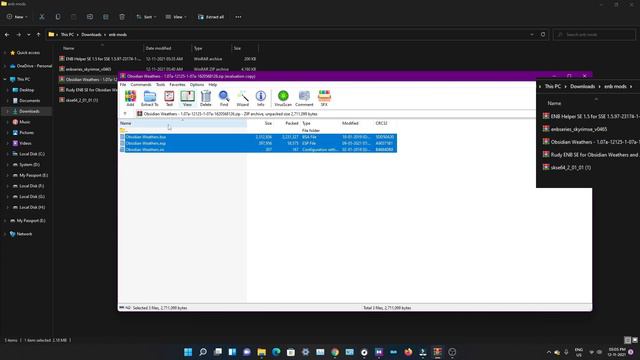640x360 pixels.
Task: Click the Explorer Forward arrow
Action: click(18, 35)
